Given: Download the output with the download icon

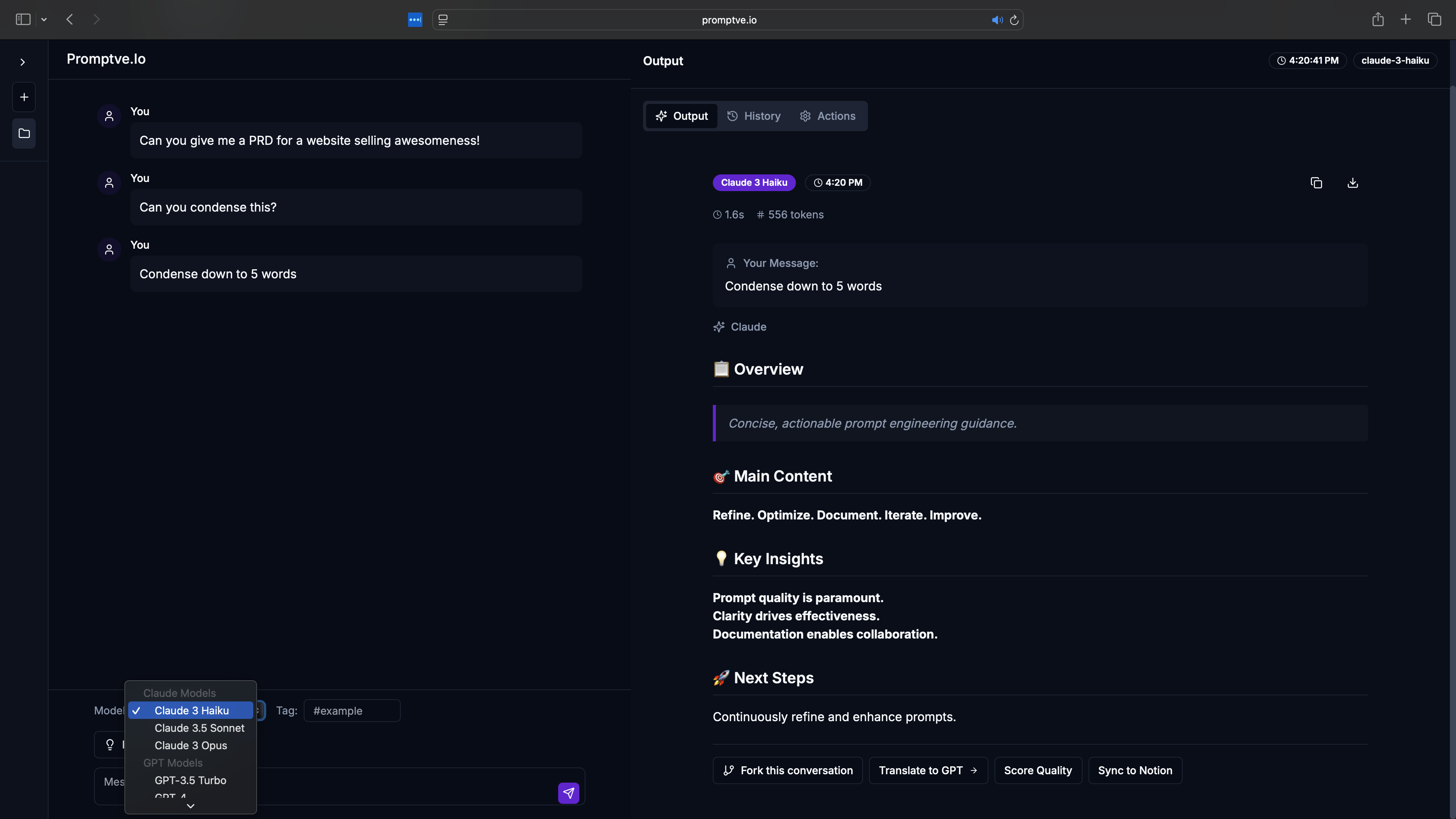Looking at the screenshot, I should coord(1352,182).
